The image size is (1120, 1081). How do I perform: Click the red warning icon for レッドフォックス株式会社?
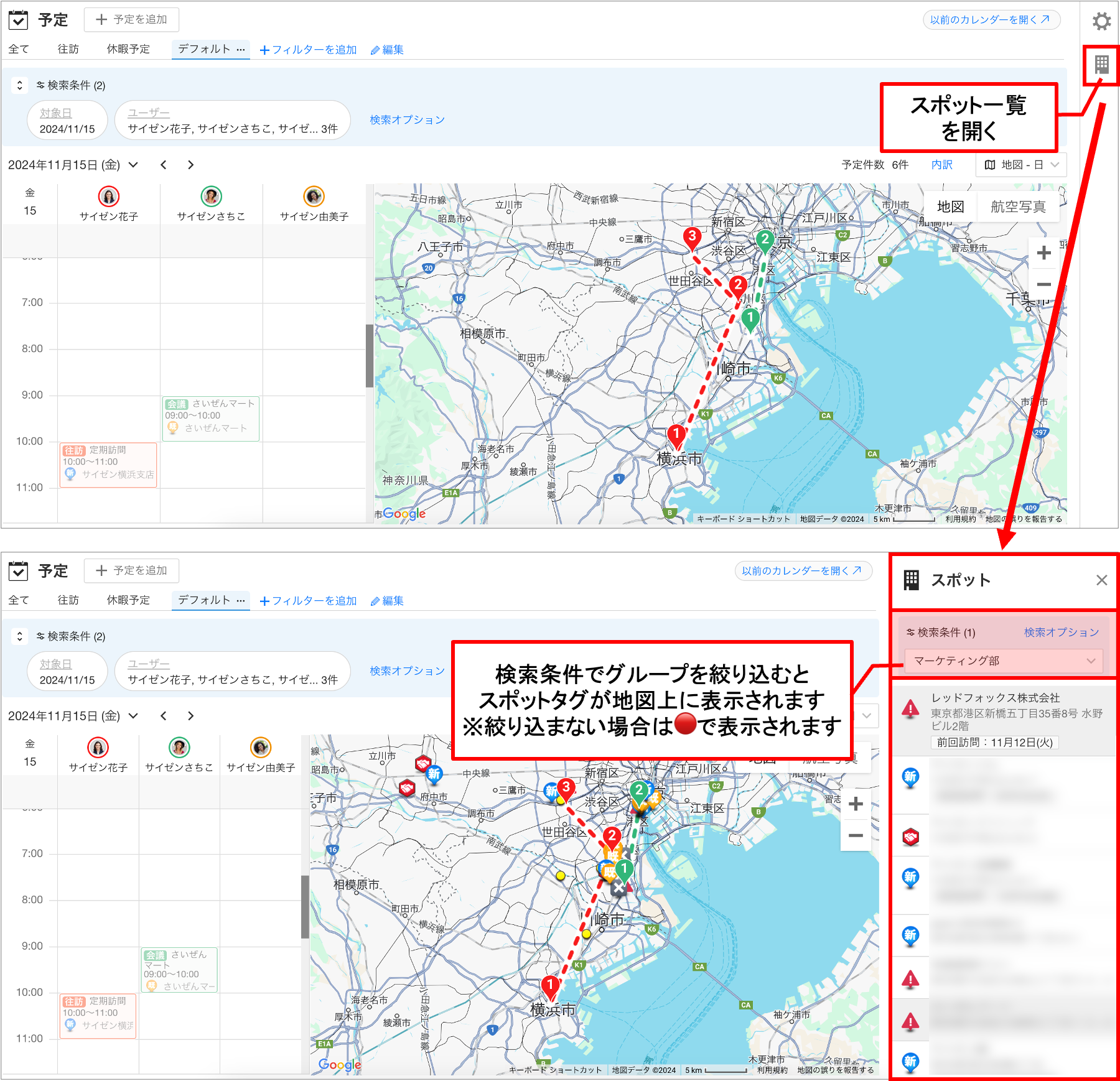click(910, 708)
